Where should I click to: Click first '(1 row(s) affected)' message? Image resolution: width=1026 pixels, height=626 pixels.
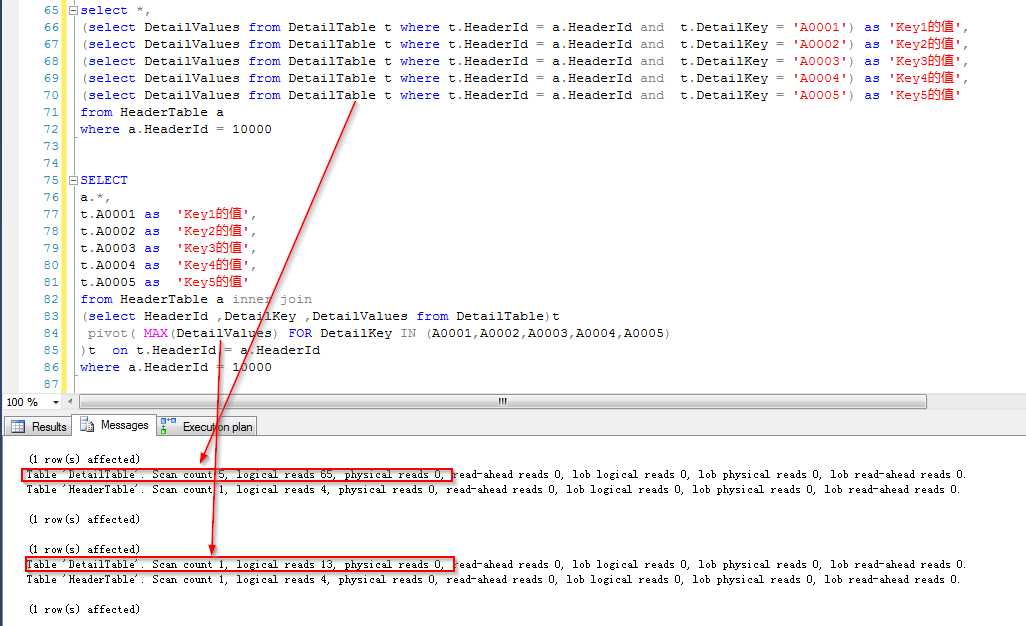click(x=84, y=459)
